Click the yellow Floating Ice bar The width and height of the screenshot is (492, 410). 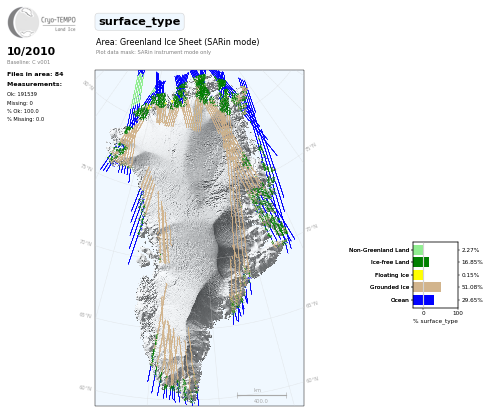(x=418, y=275)
